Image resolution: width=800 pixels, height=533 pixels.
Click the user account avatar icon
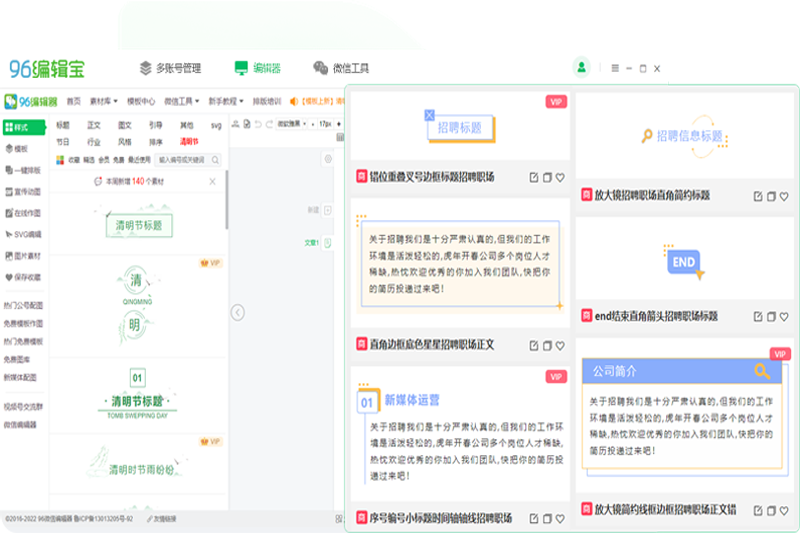(x=581, y=68)
